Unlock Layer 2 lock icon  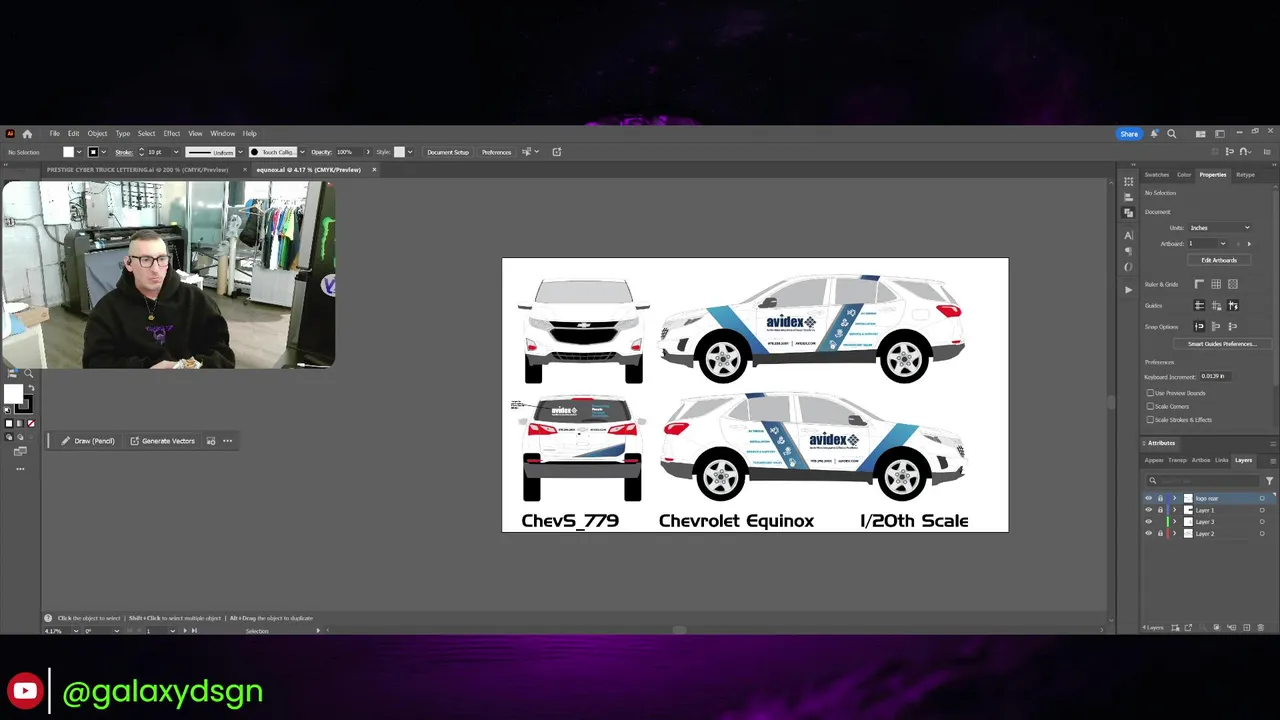(x=1160, y=534)
